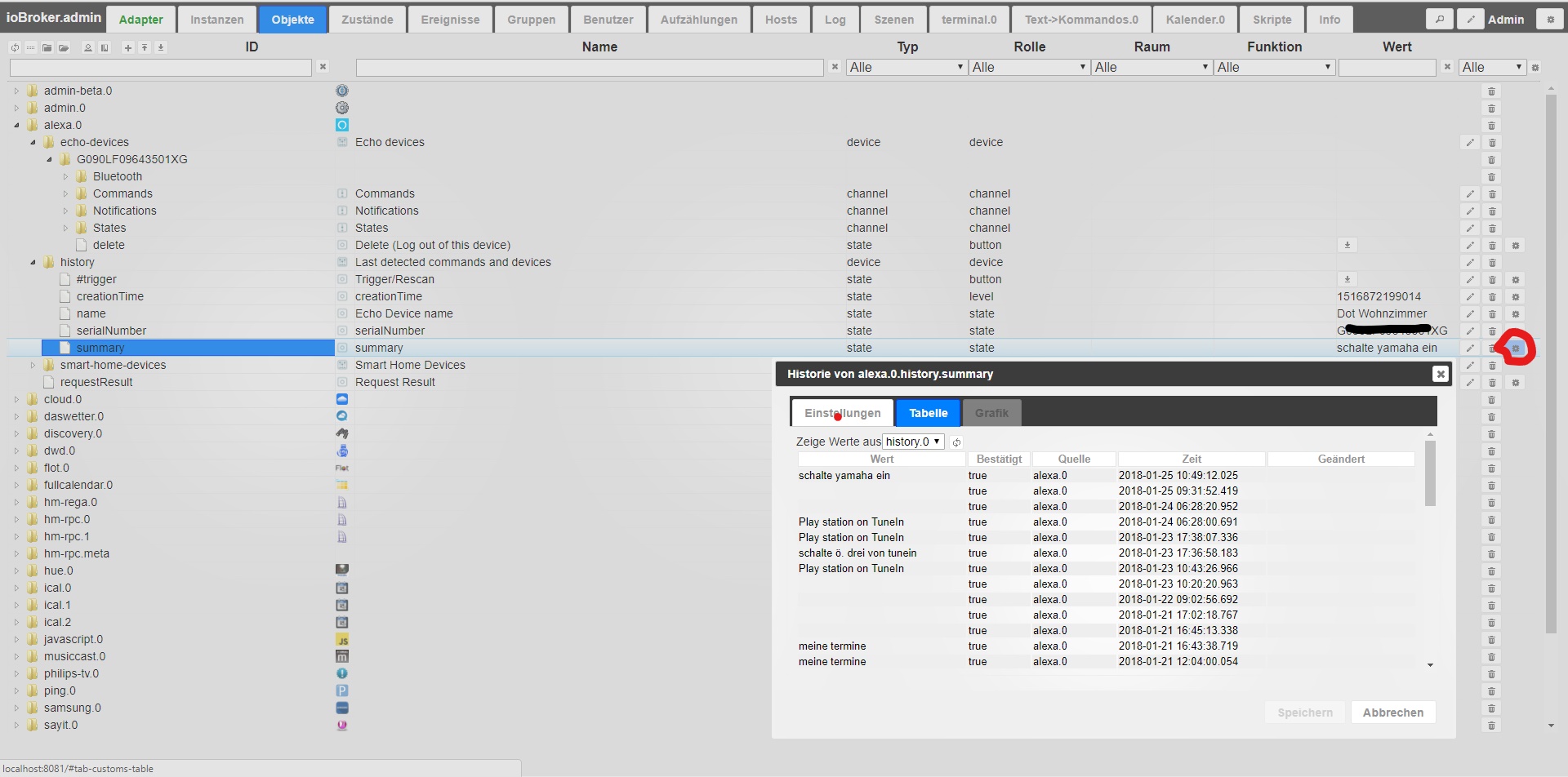
Task: Click the Name filter input field
Action: [x=589, y=67]
